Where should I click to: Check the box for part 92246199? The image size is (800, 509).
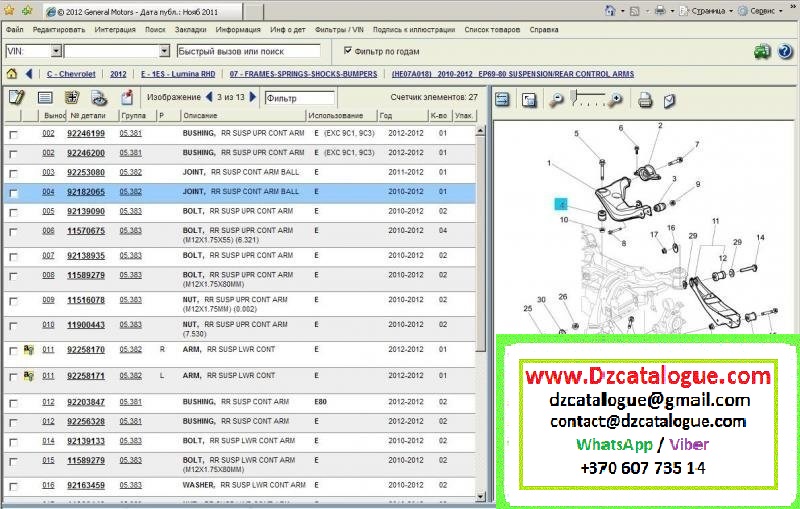coord(13,135)
